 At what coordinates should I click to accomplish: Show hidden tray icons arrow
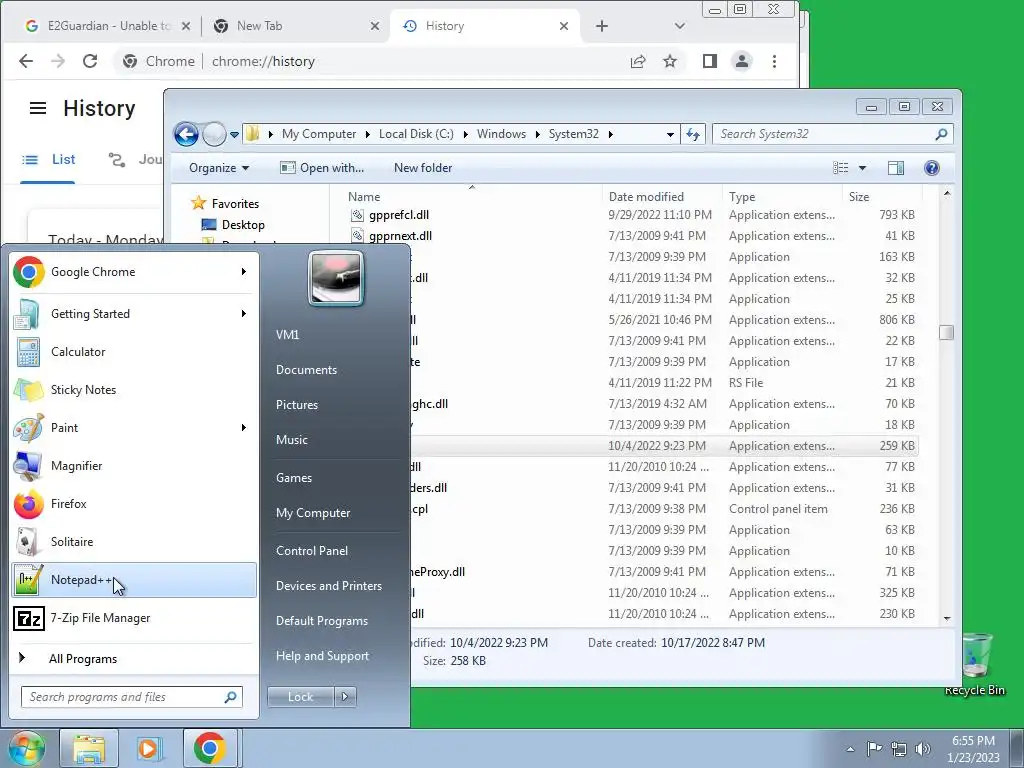(x=850, y=749)
